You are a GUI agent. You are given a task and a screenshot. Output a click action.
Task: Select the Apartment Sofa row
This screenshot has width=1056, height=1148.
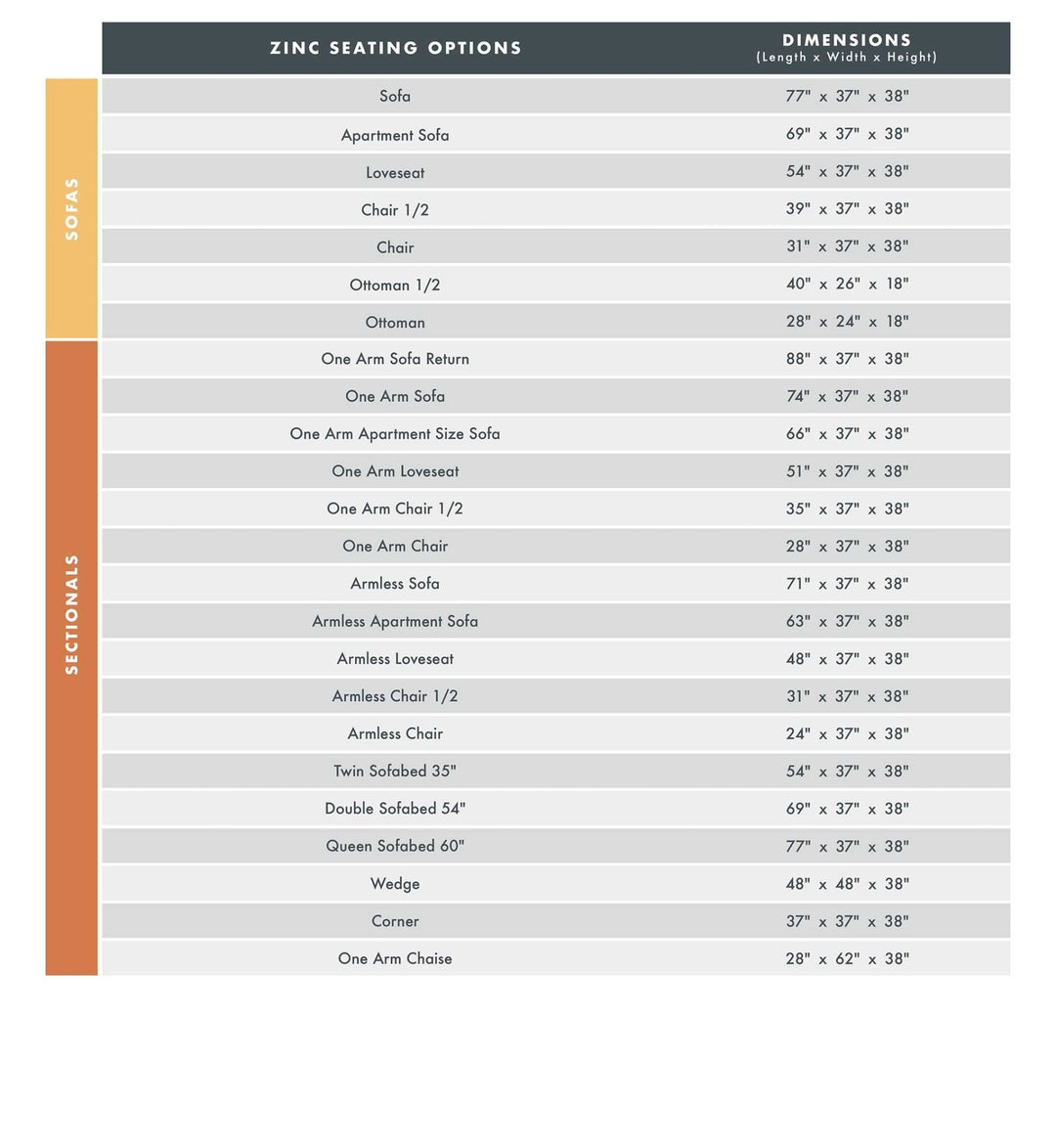point(395,135)
